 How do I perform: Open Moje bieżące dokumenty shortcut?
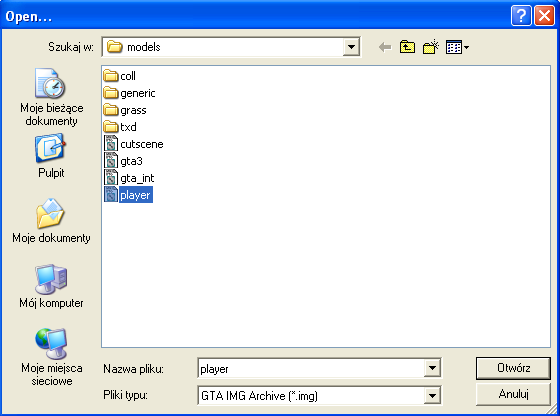tap(51, 97)
